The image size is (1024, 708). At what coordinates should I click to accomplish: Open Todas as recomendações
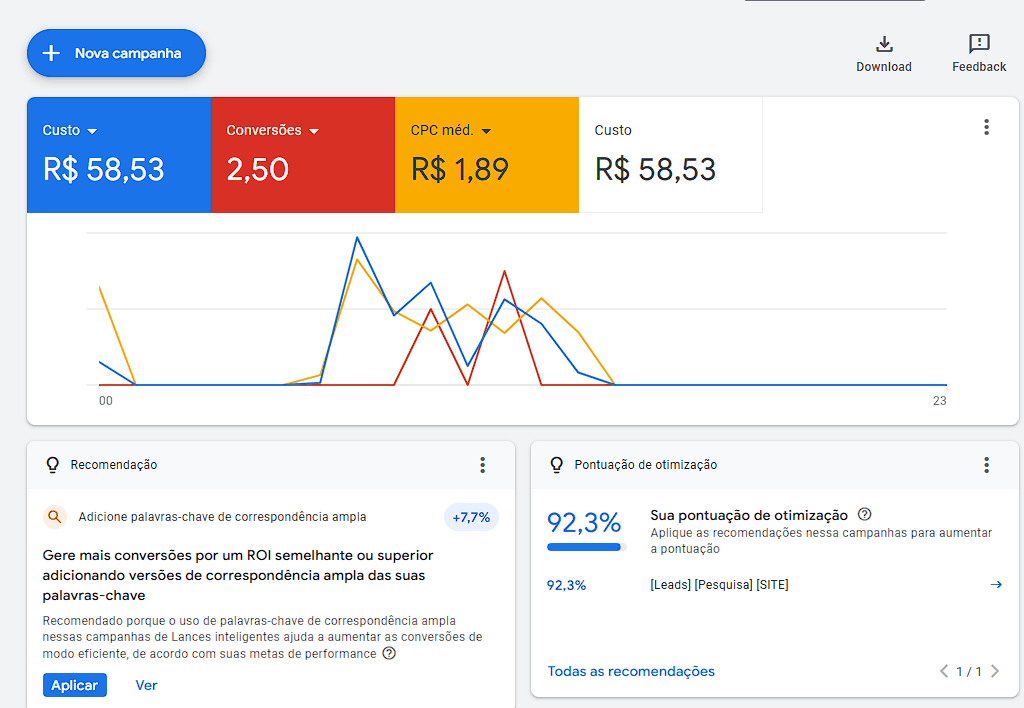630,671
